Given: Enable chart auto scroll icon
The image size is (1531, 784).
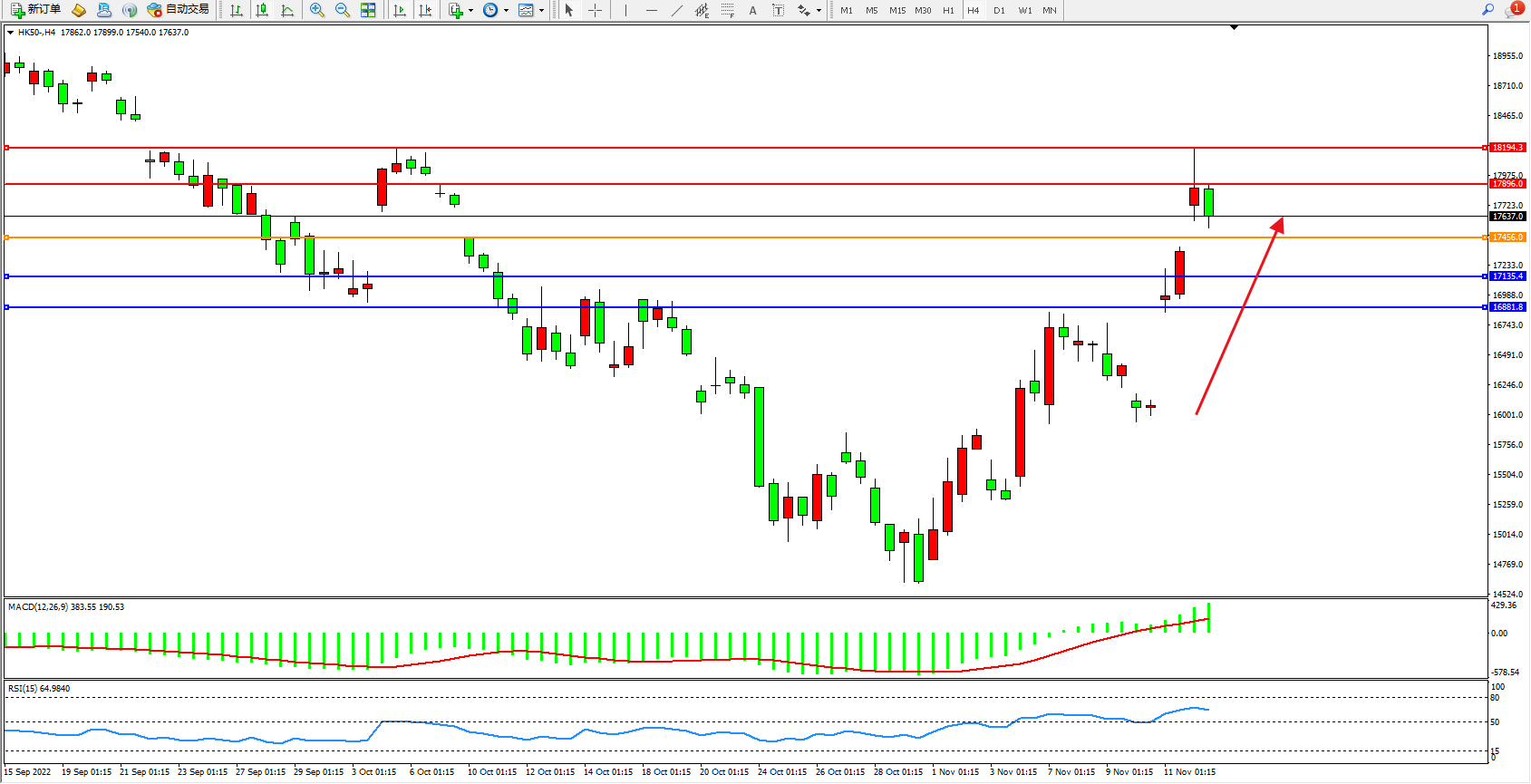Looking at the screenshot, I should point(400,10).
